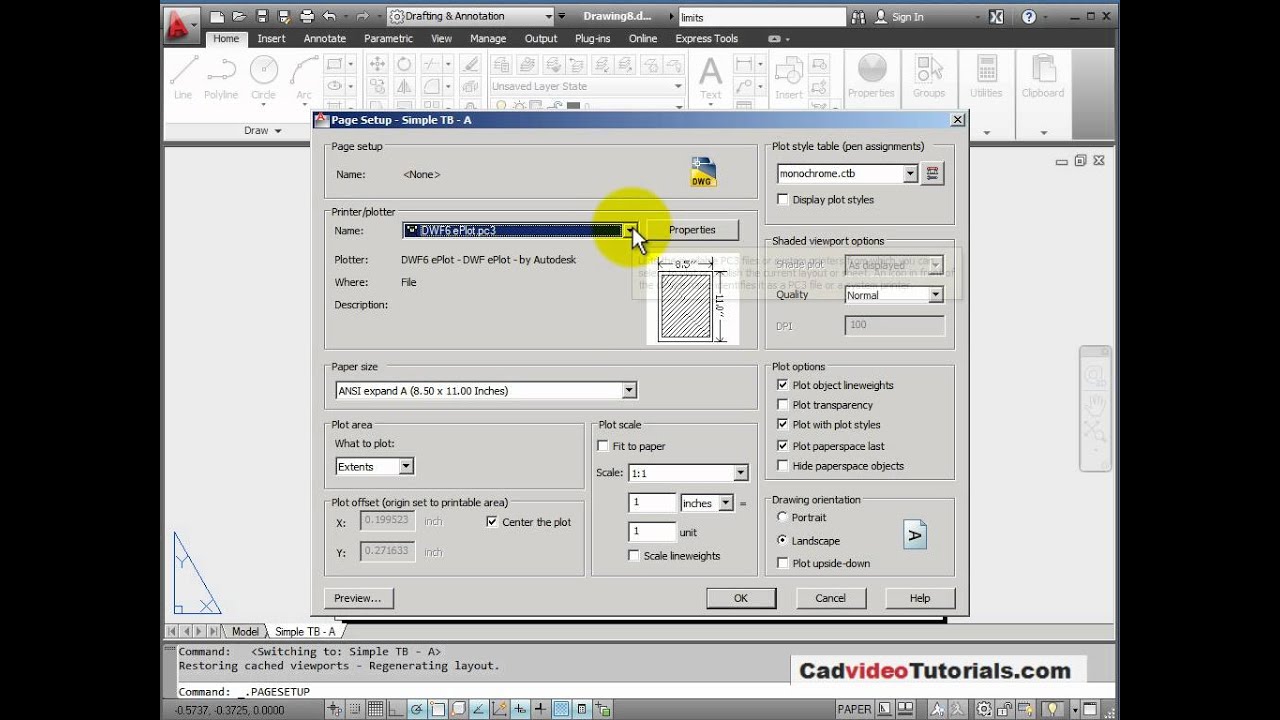The image size is (1280, 720).
Task: Click the Open file icon in quick access toolbar
Action: [240, 16]
